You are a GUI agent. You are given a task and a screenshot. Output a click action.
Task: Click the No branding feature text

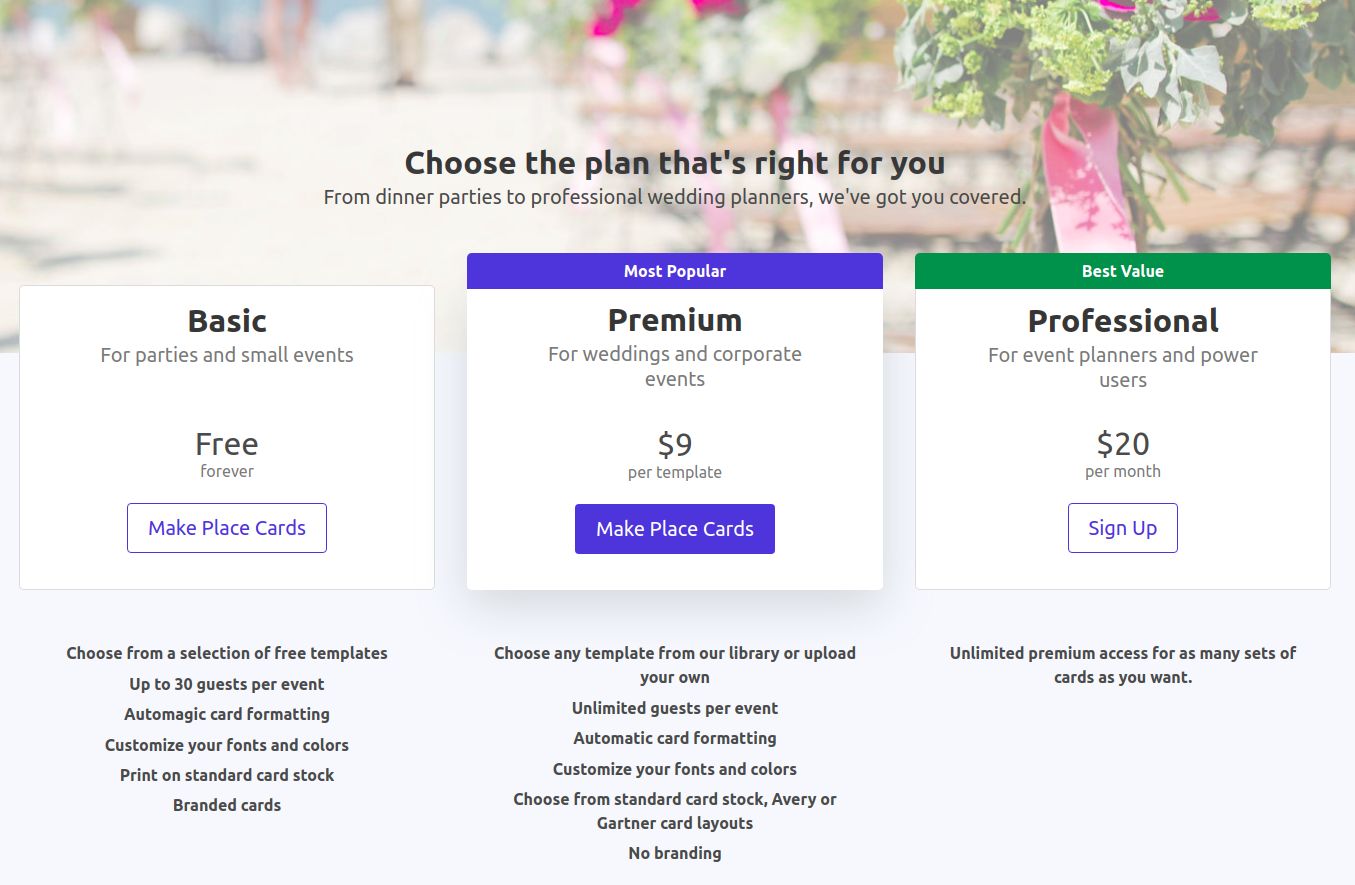(x=674, y=853)
